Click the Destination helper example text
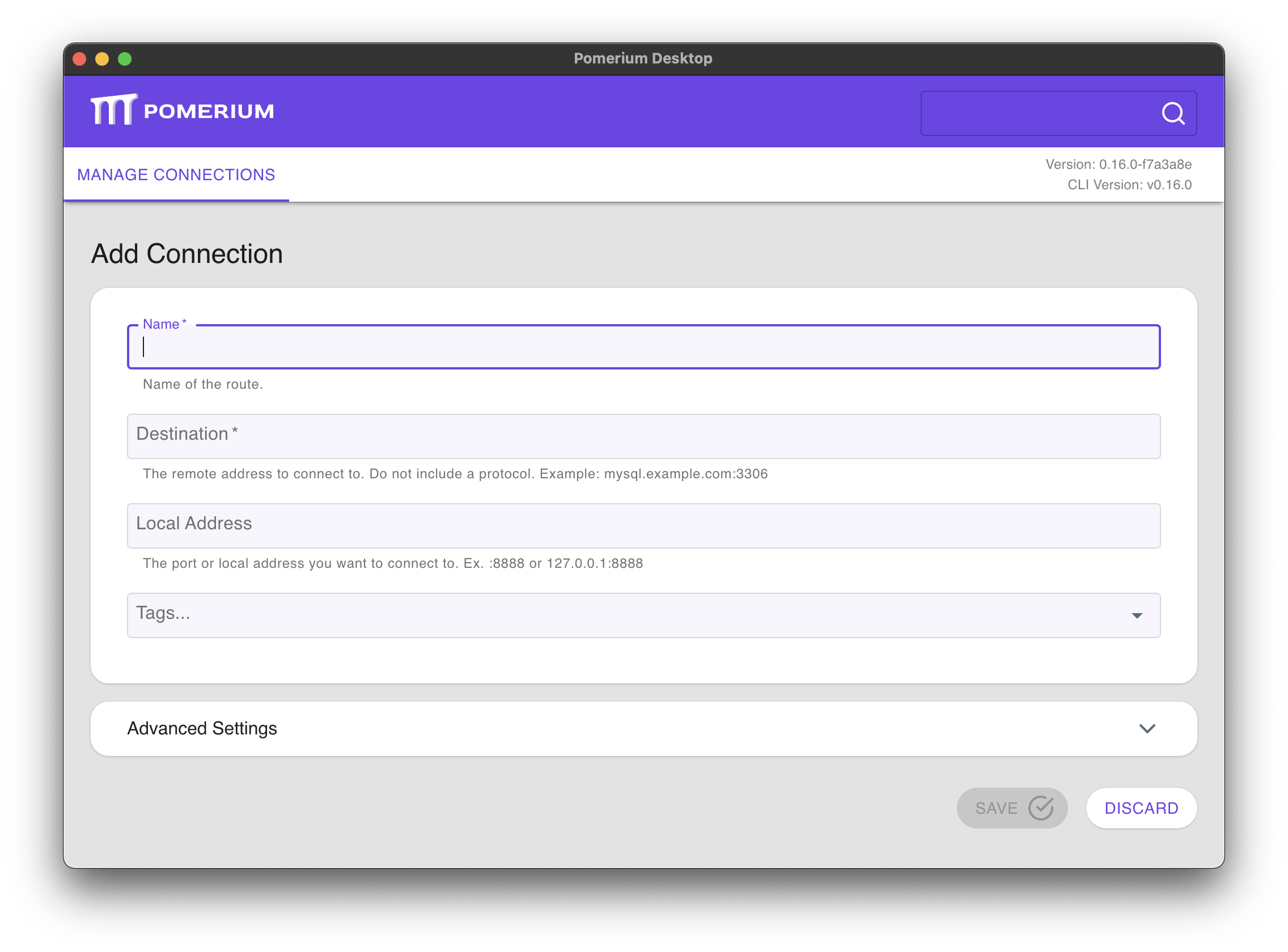The width and height of the screenshot is (1288, 952). tap(455, 474)
